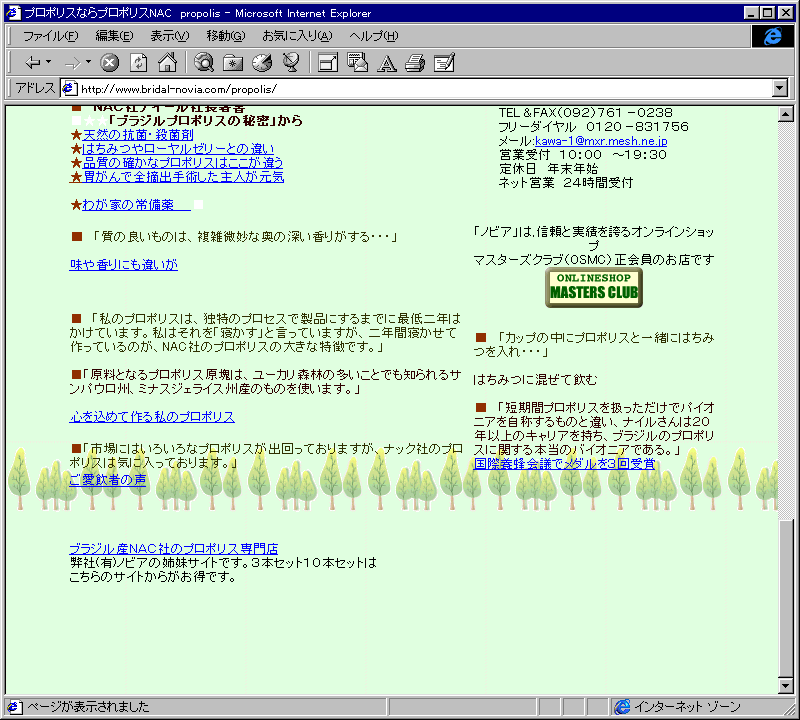
Task: Open the Favorites folder toolbar icon
Action: click(233, 63)
